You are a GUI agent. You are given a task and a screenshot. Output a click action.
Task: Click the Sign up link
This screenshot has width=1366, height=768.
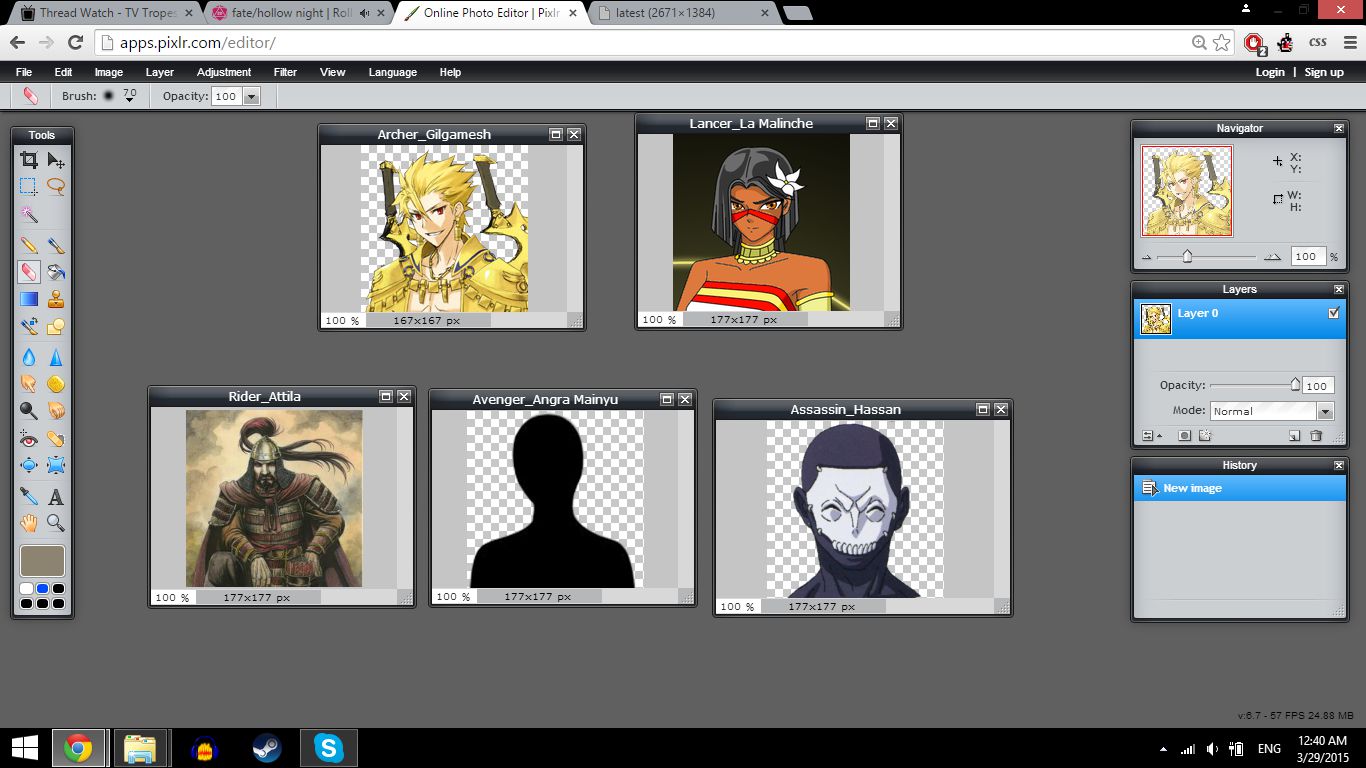(1324, 72)
